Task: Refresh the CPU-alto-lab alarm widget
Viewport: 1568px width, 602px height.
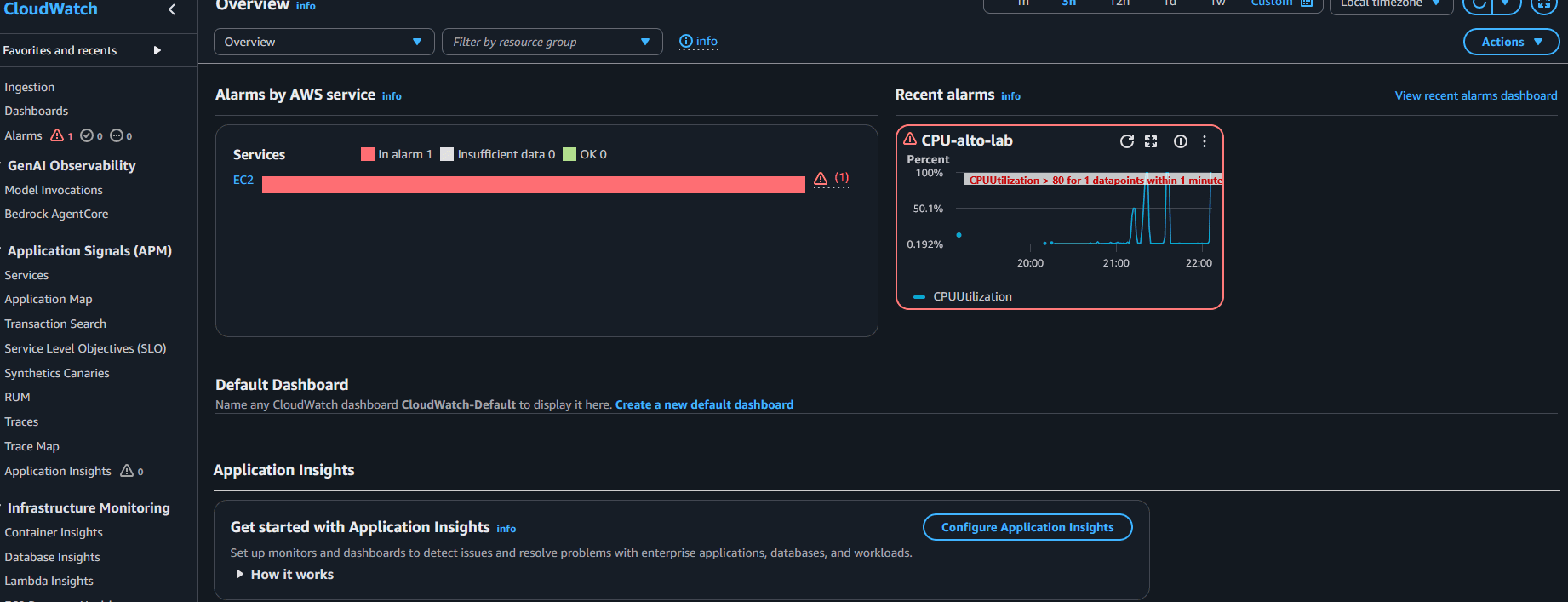Action: pos(1127,141)
